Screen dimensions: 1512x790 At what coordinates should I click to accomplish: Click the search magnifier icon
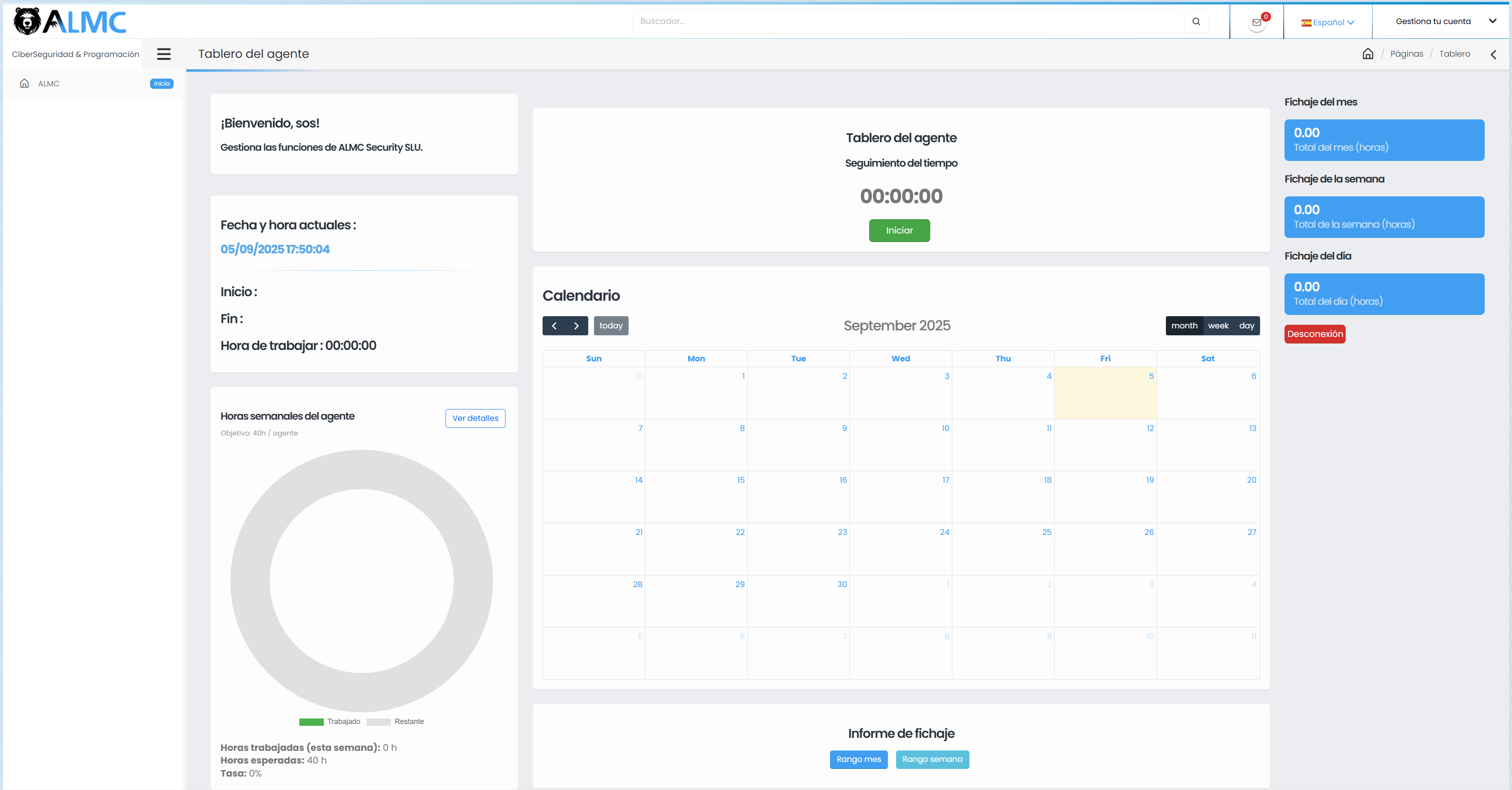tap(1196, 21)
